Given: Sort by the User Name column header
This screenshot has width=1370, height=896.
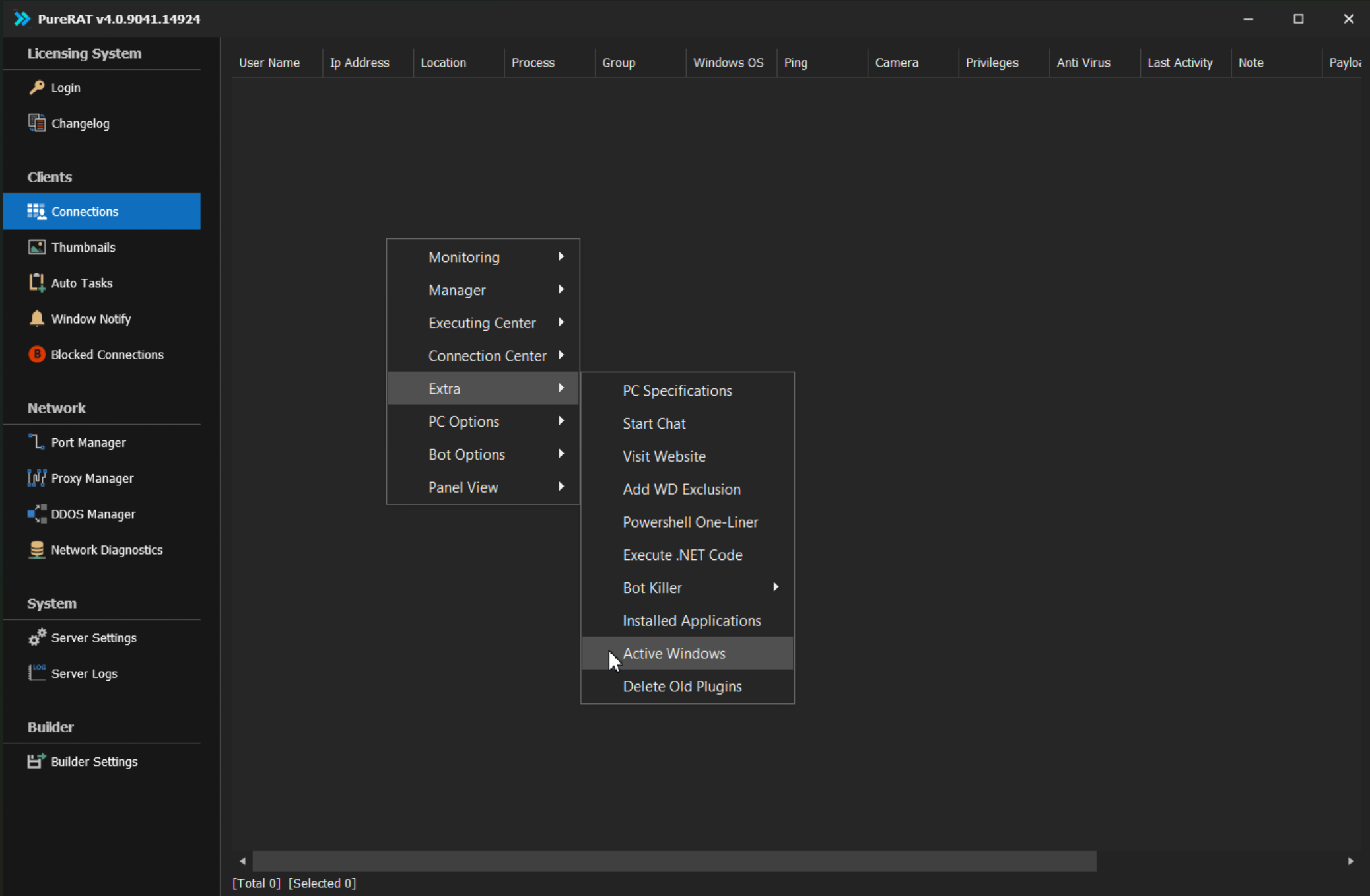Looking at the screenshot, I should tap(277, 63).
